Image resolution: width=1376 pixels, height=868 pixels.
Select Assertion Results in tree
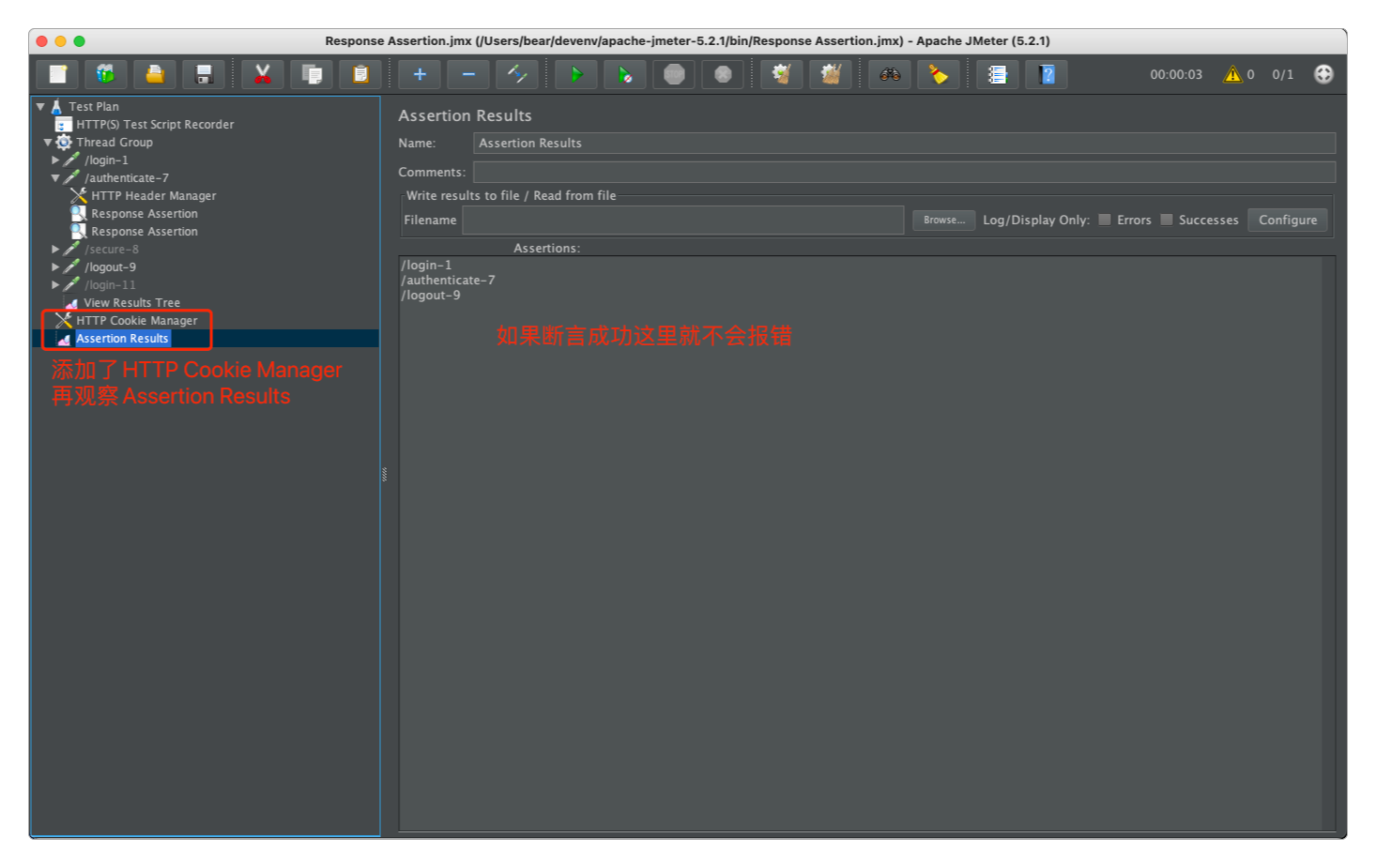pos(122,339)
